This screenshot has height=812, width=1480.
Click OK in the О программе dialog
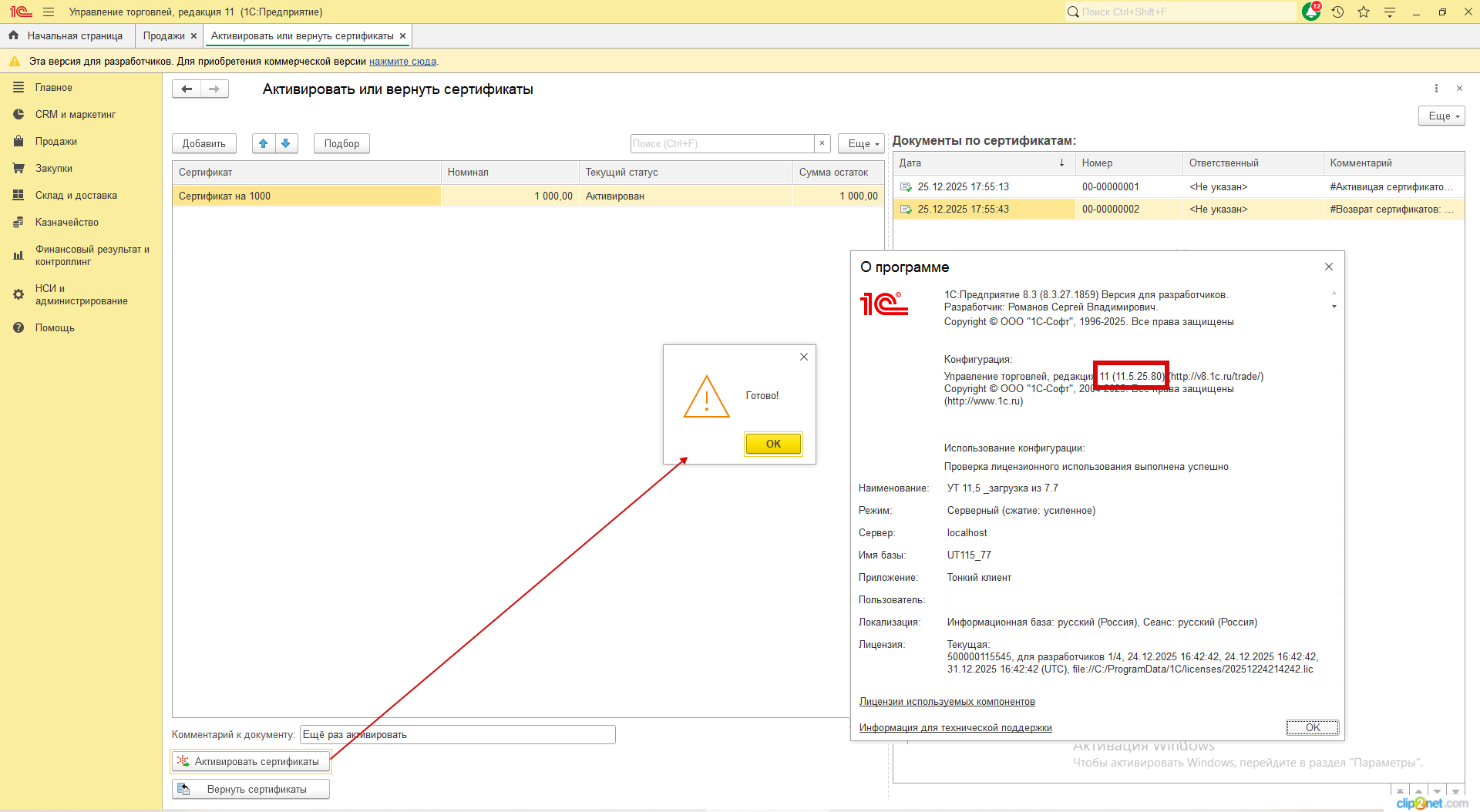pos(1313,728)
